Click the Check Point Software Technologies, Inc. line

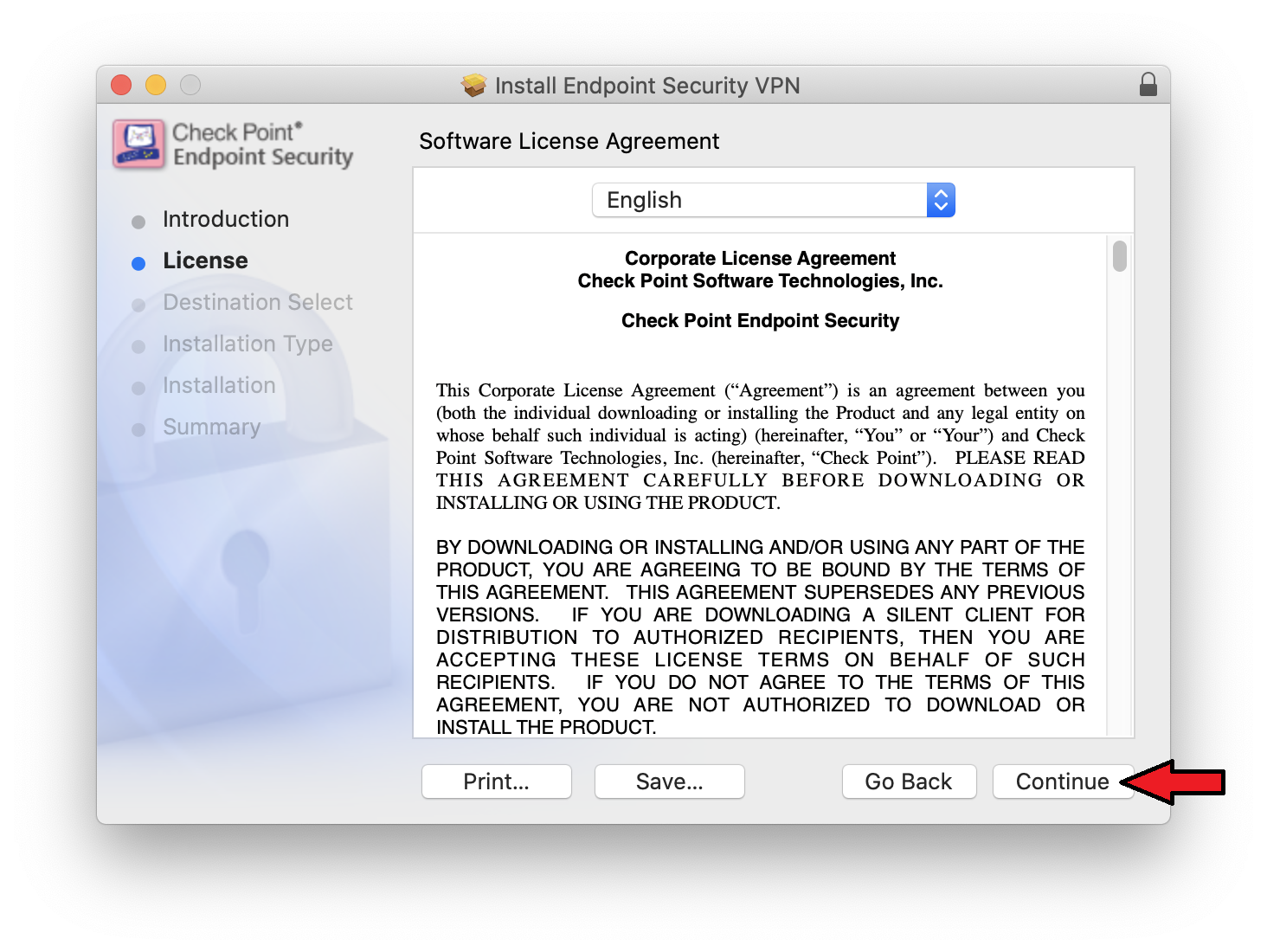(x=760, y=280)
